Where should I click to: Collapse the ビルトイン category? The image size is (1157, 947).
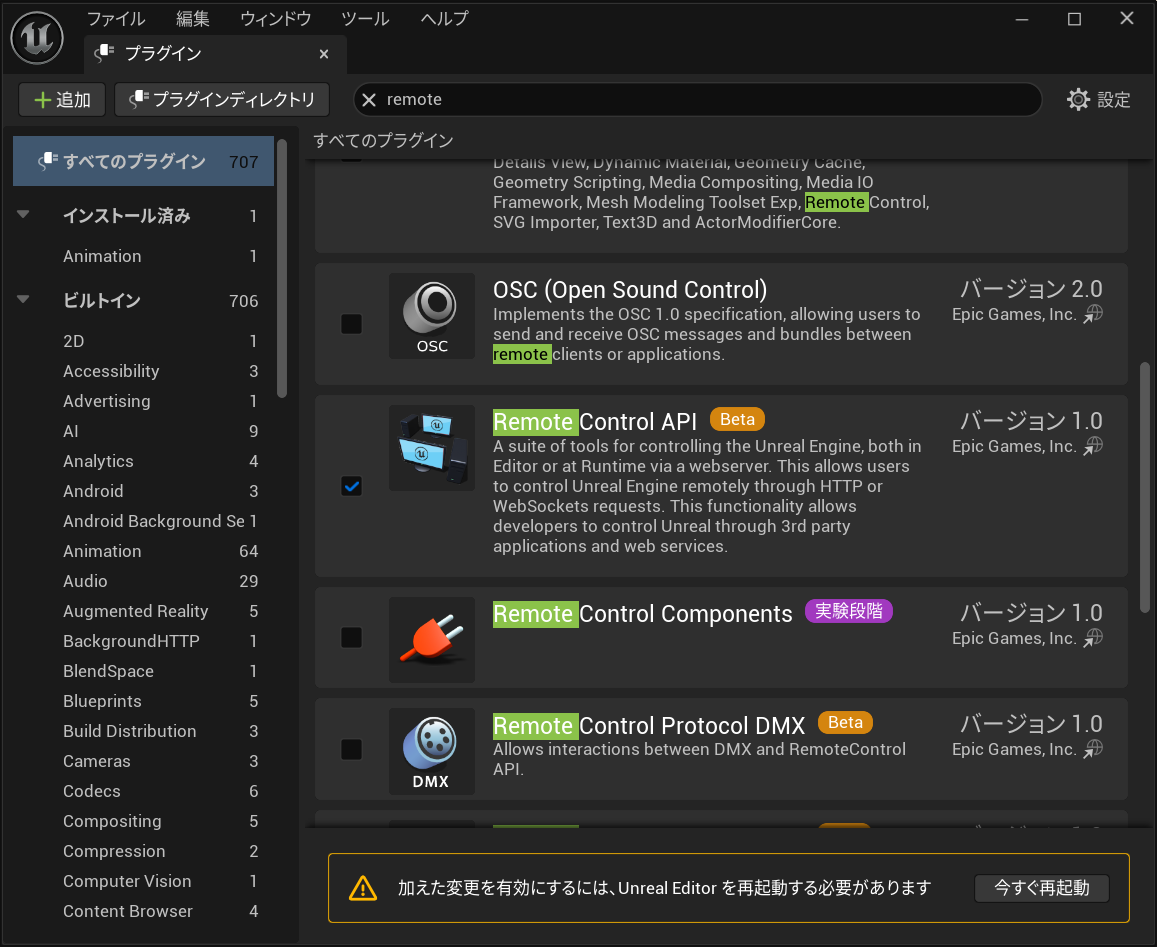click(23, 300)
